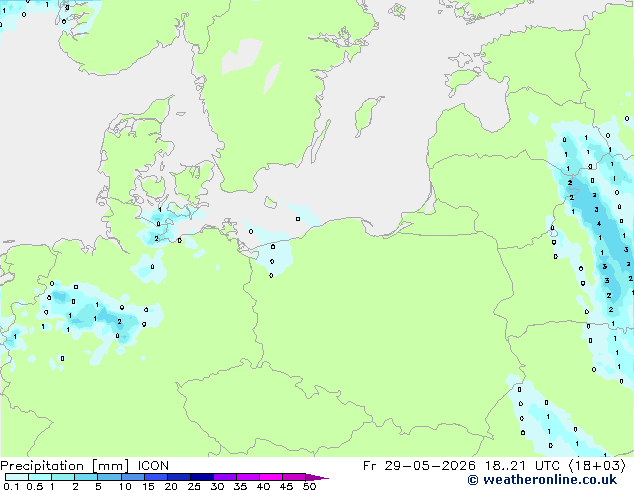
Task: Click the legend label '15'
Action: point(148,486)
